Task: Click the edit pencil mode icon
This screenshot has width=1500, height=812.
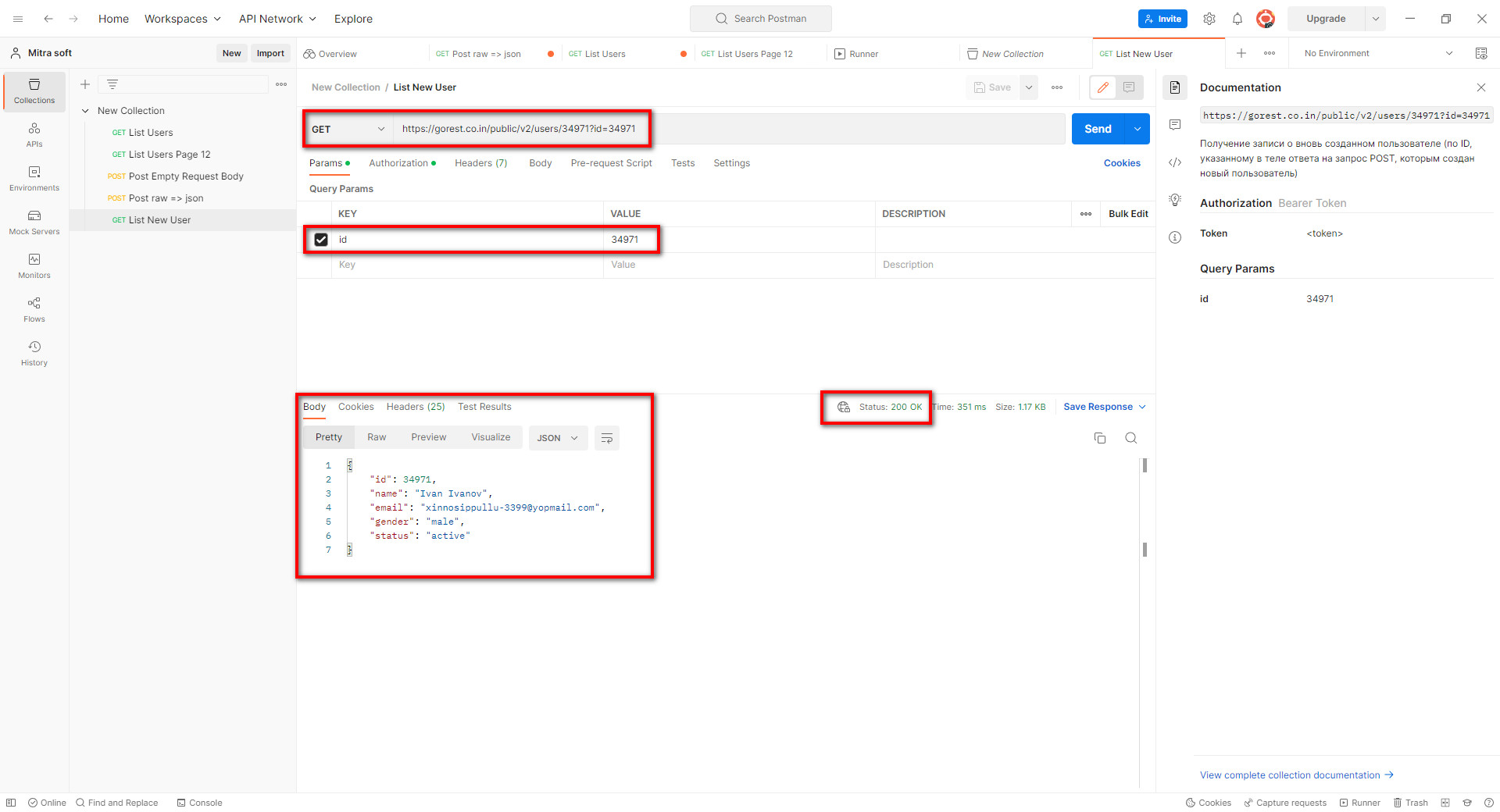Action: tap(1103, 87)
